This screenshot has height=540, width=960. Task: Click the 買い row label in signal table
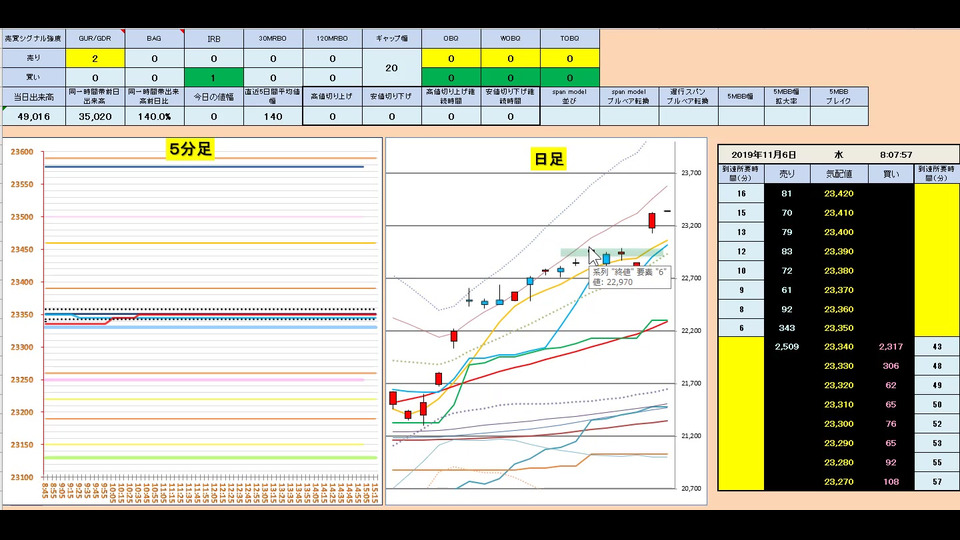point(34,78)
